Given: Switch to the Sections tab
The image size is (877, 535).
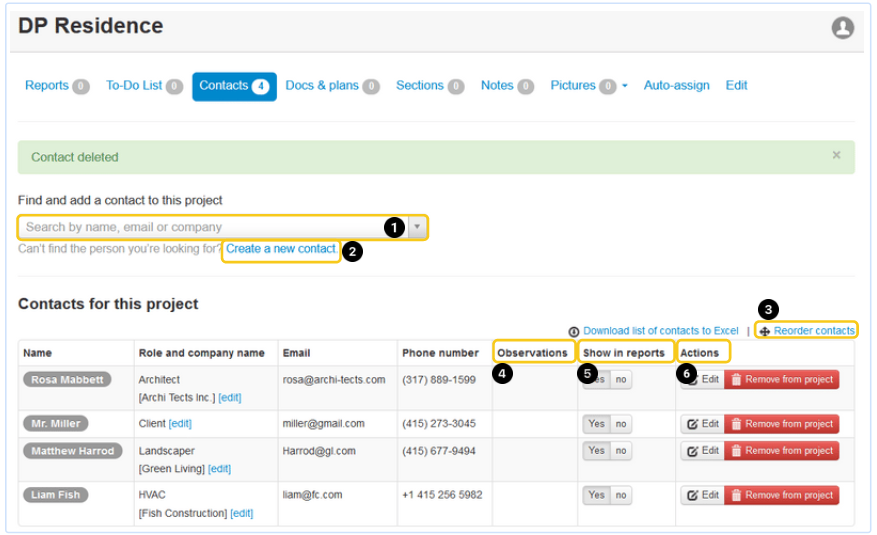Looking at the screenshot, I should coord(430,86).
